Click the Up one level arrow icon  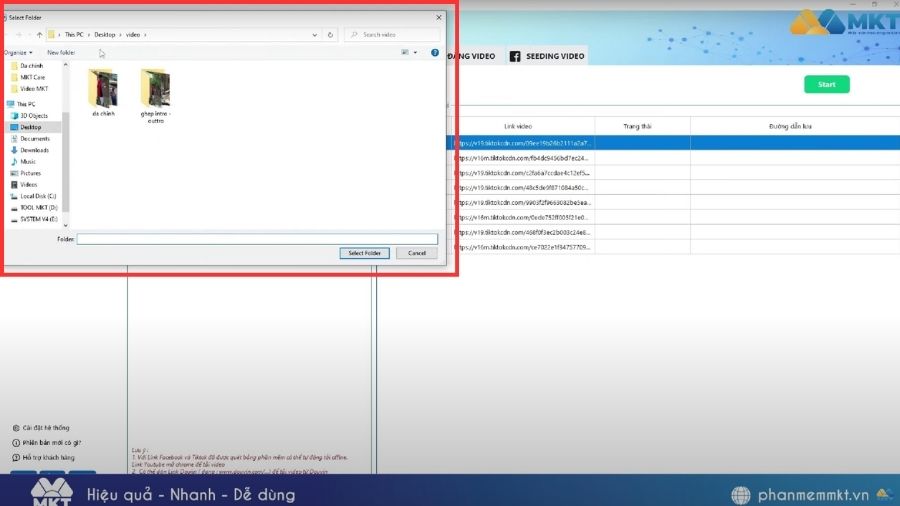point(39,35)
